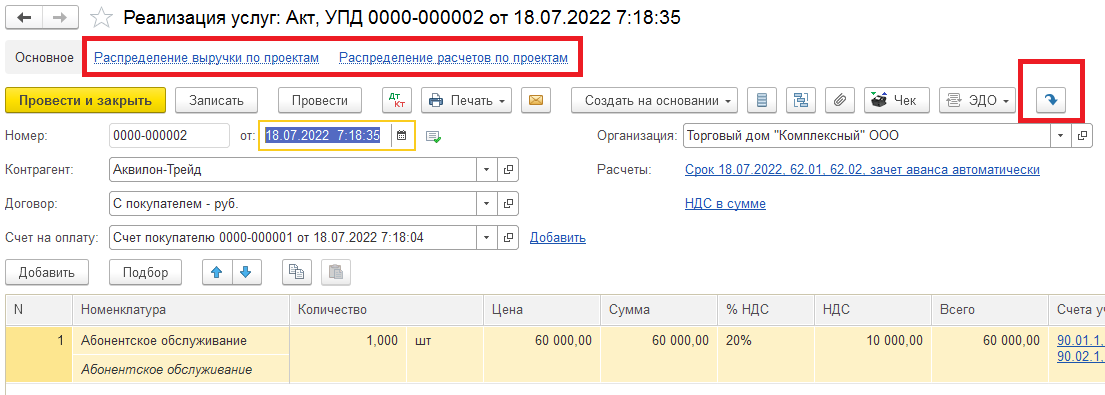This screenshot has width=1105, height=395.
Task: Open the Дт/Кт postings icon
Action: (397, 100)
